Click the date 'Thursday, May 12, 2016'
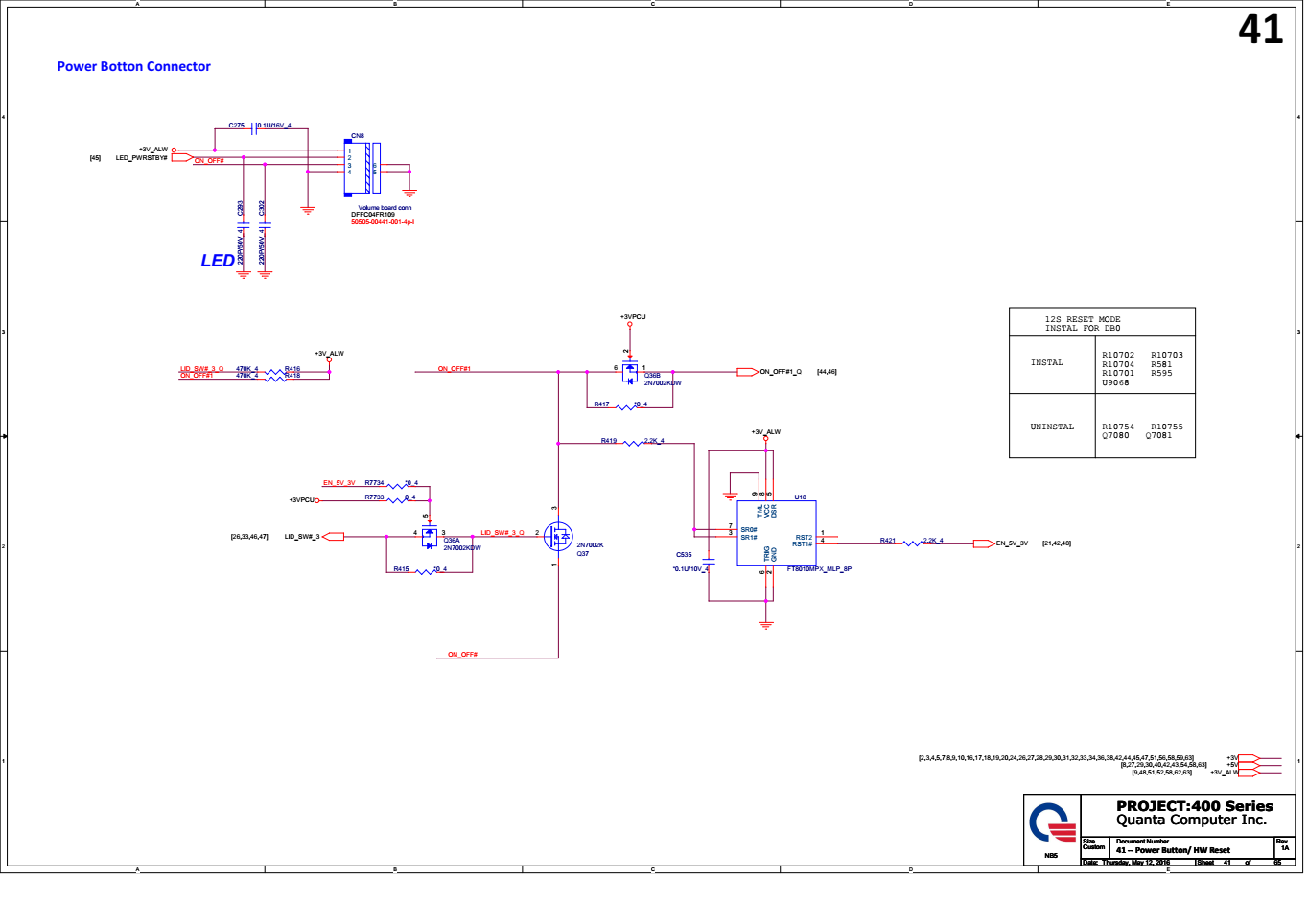This screenshot has width=1308, height=924. [x=1135, y=863]
